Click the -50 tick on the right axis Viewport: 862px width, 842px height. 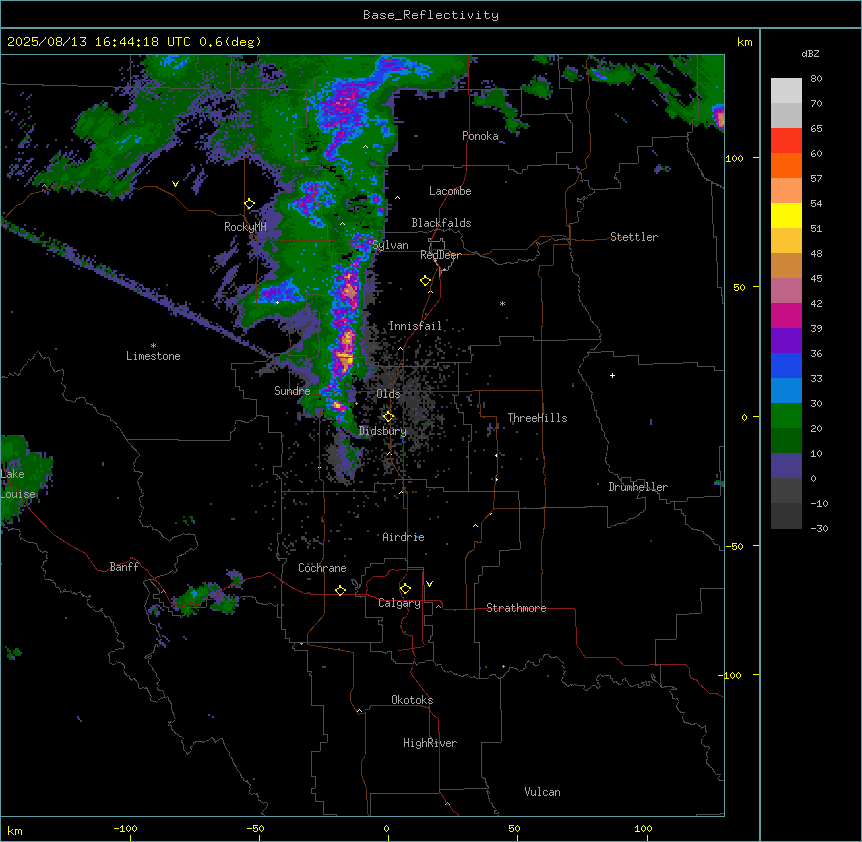coord(734,546)
